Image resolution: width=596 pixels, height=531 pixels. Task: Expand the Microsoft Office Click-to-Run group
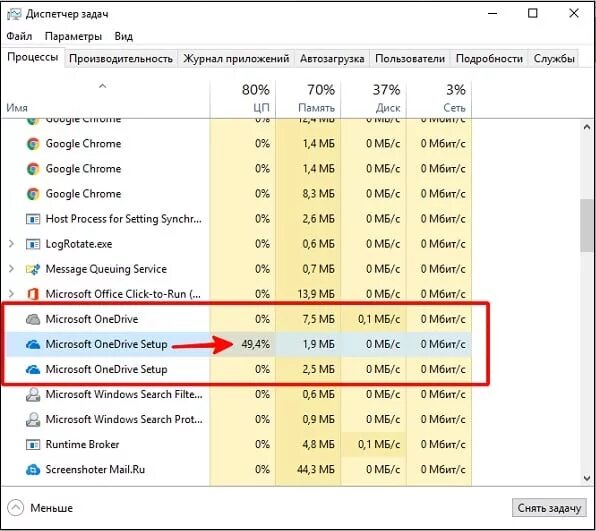tap(11, 294)
